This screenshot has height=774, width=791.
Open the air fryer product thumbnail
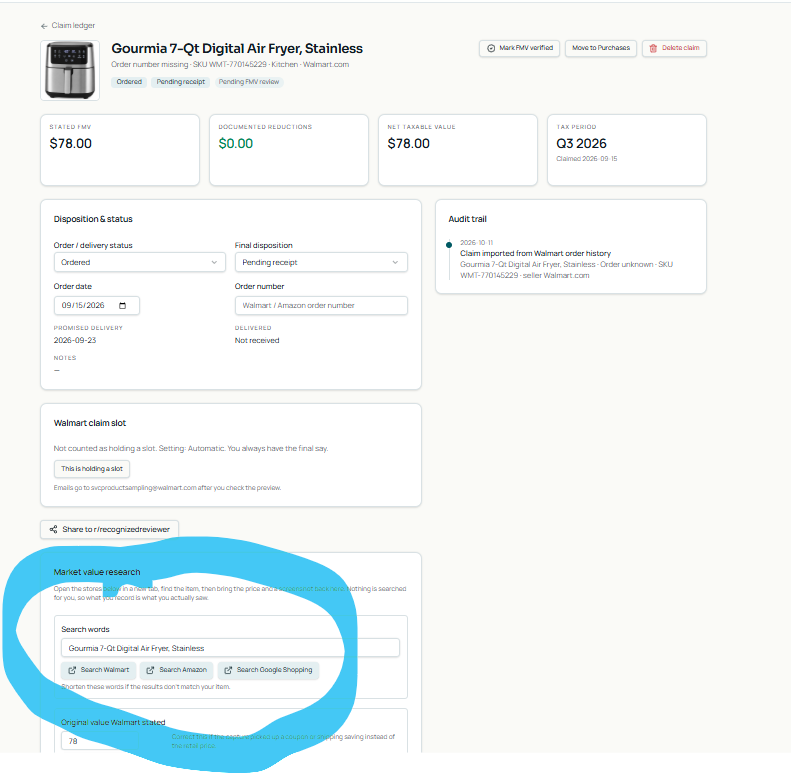70,70
